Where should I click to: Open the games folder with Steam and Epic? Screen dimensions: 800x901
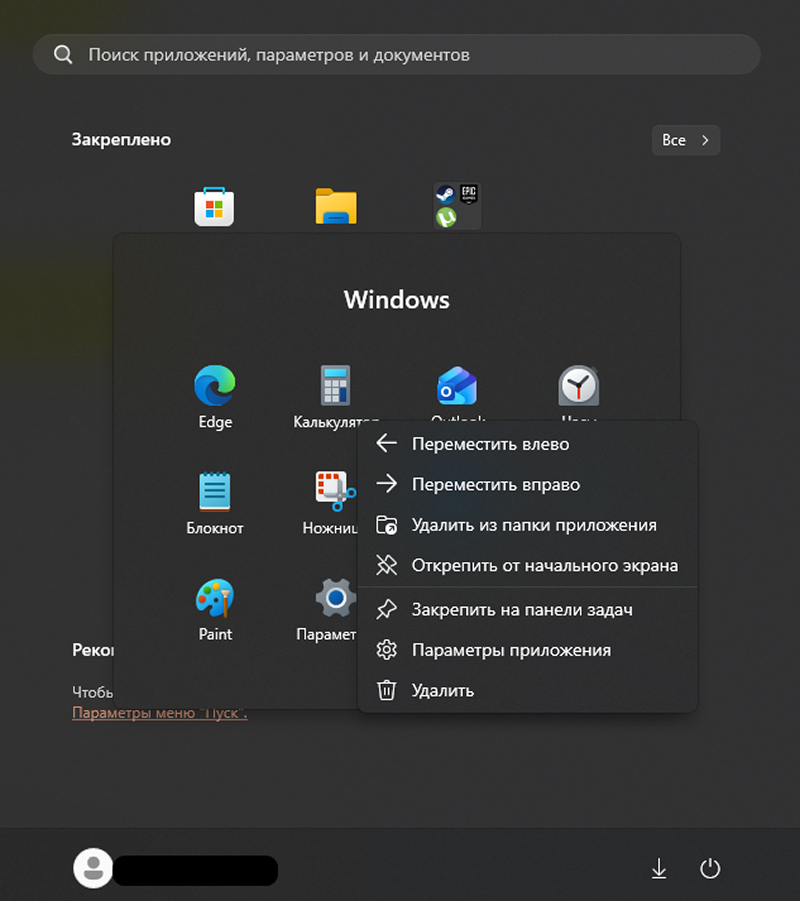point(457,206)
